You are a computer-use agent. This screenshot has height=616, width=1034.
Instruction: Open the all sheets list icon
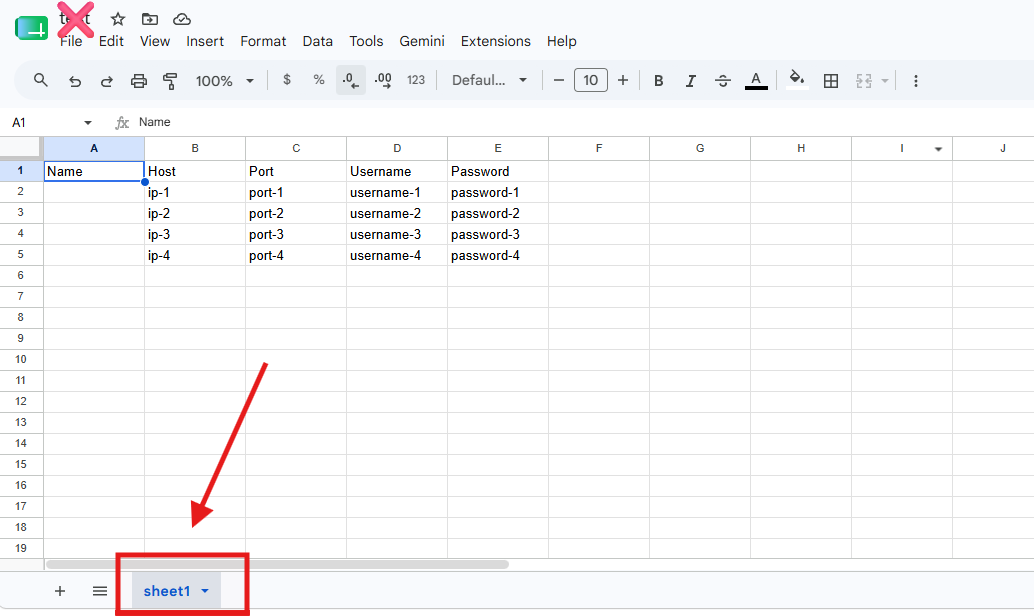(100, 591)
